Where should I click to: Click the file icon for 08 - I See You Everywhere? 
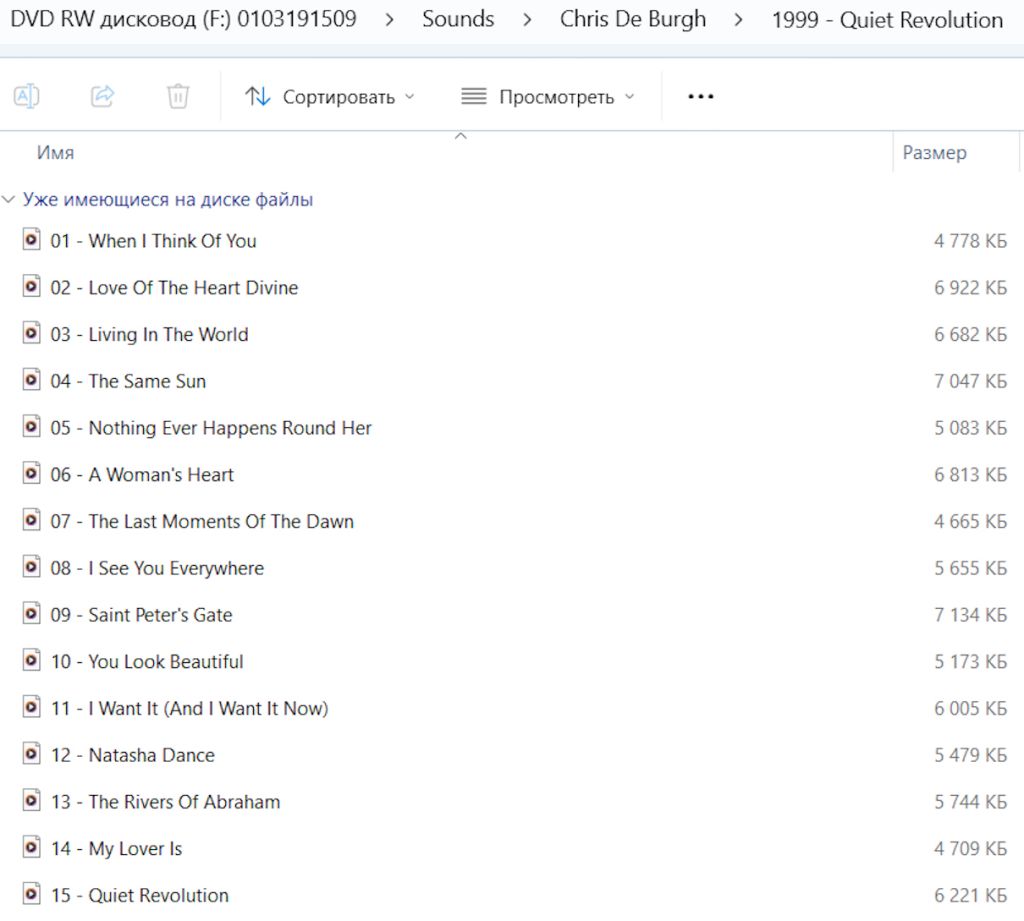point(31,567)
